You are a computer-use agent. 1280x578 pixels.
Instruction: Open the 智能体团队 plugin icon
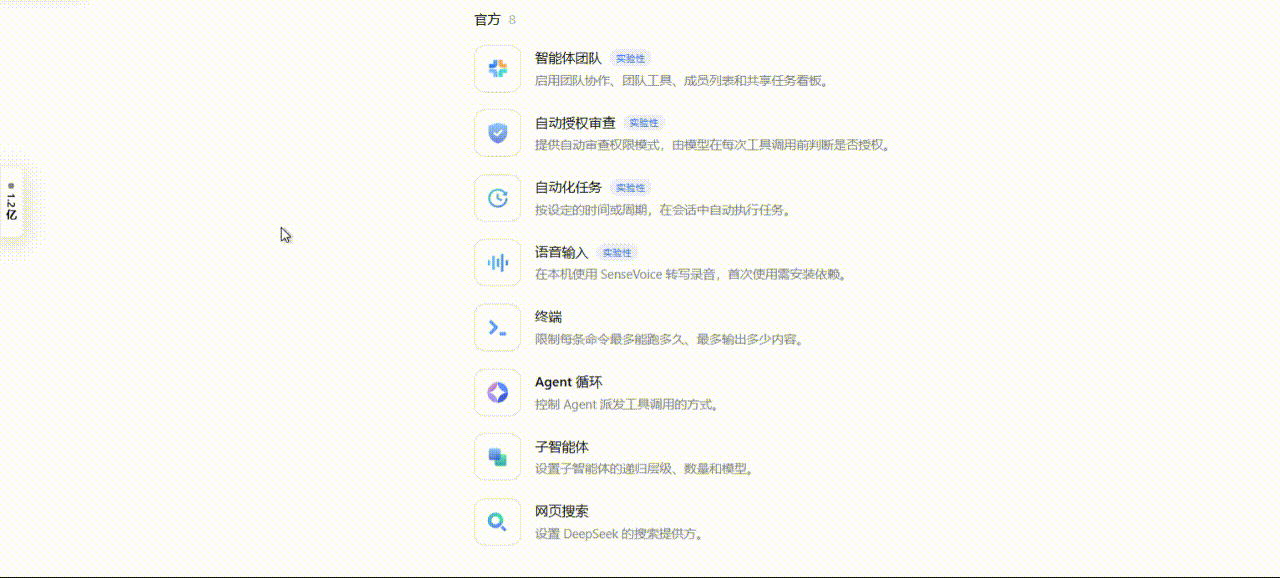click(x=497, y=68)
